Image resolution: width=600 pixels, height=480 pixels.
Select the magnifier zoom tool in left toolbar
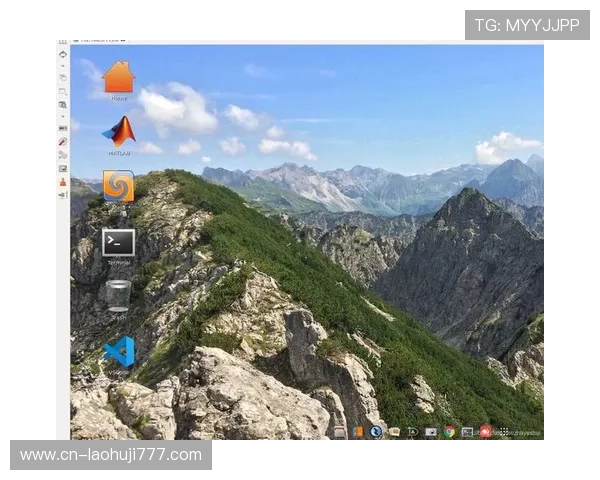63,104
